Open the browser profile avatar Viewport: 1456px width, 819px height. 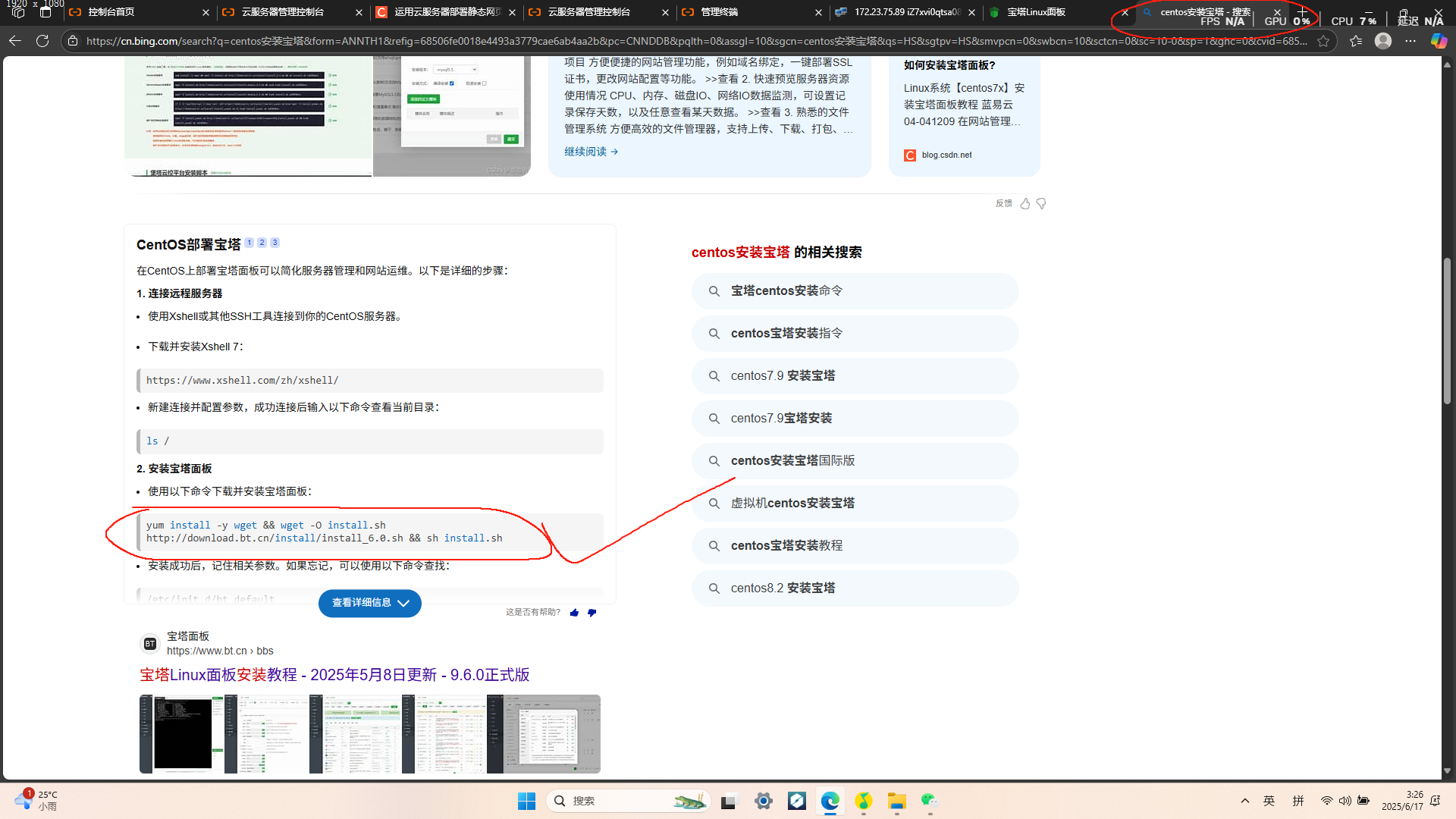click(1383, 41)
